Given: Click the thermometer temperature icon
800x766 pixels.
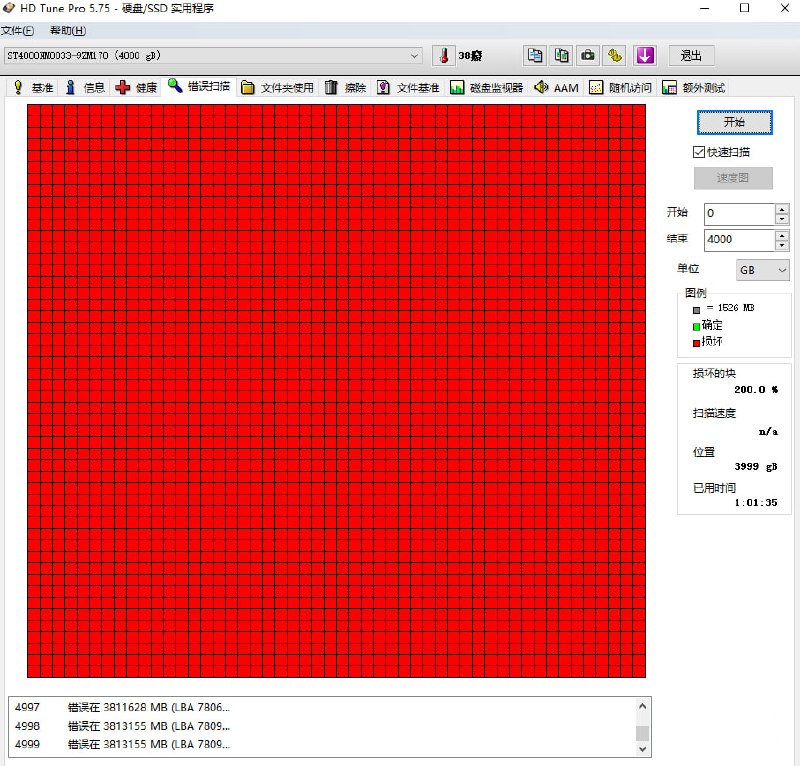Looking at the screenshot, I should (x=444, y=55).
